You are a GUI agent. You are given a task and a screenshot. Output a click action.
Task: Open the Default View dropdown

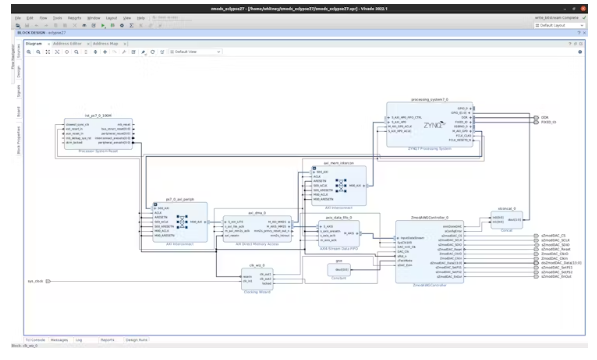pos(195,52)
